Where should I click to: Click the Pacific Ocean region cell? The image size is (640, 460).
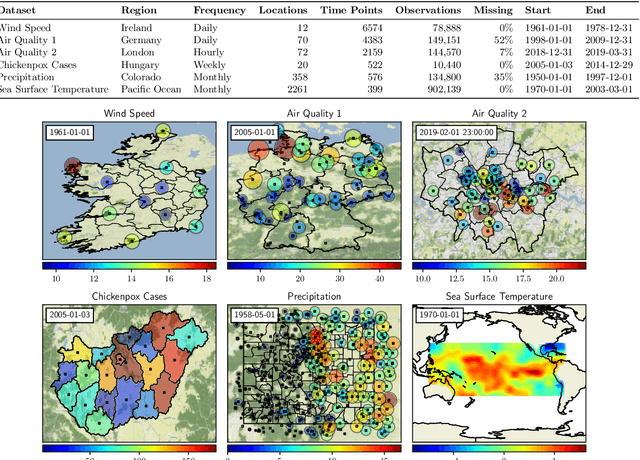click(x=151, y=89)
